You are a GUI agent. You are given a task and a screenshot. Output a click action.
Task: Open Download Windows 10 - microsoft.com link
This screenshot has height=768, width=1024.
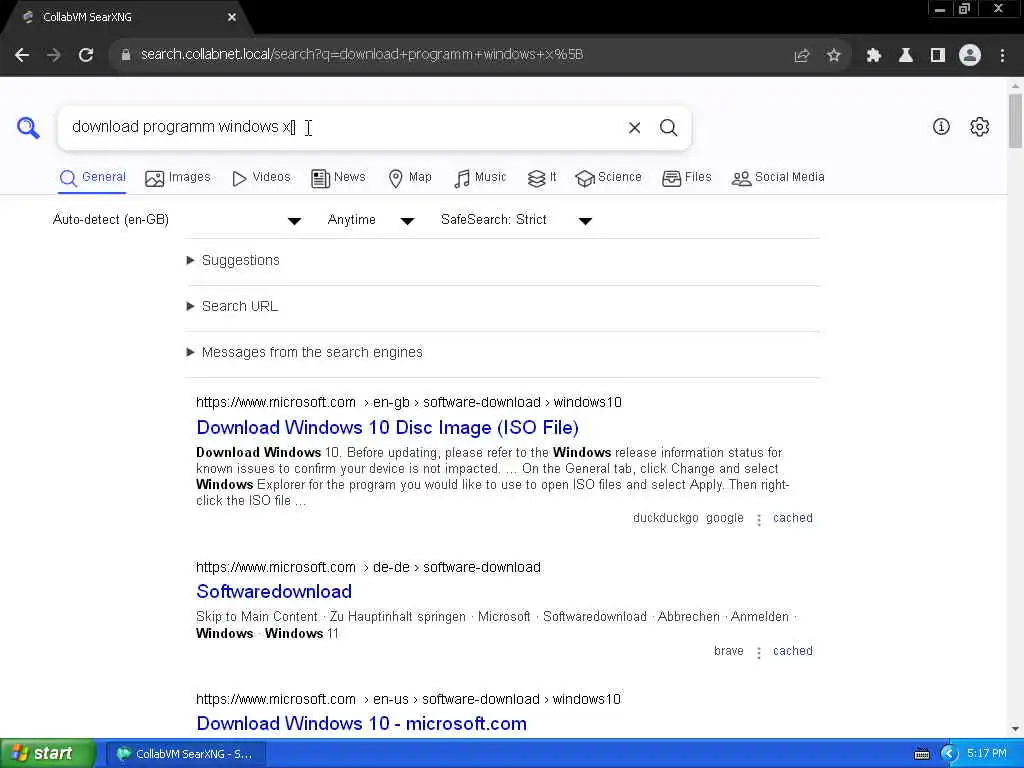tap(361, 724)
